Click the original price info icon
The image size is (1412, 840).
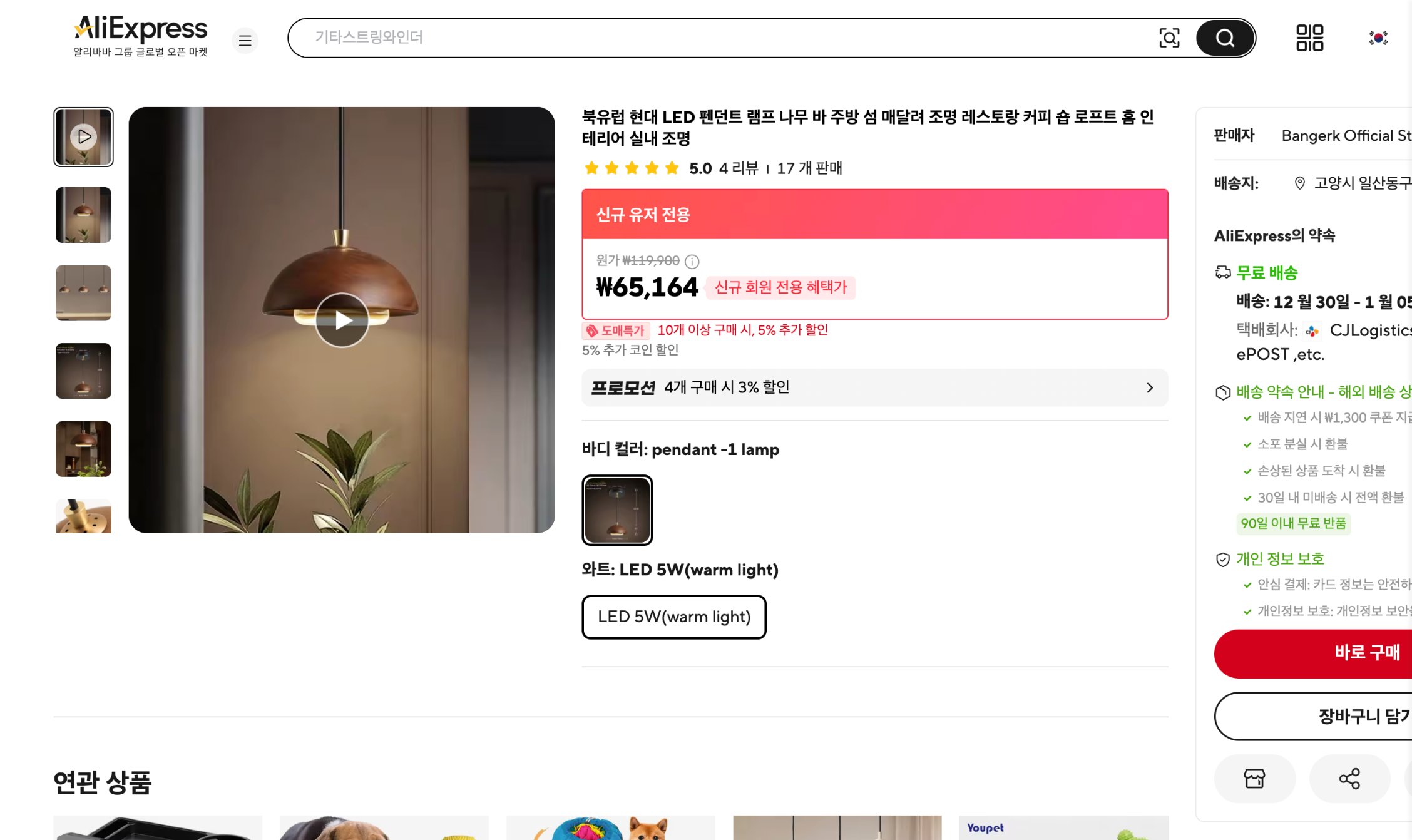click(691, 262)
